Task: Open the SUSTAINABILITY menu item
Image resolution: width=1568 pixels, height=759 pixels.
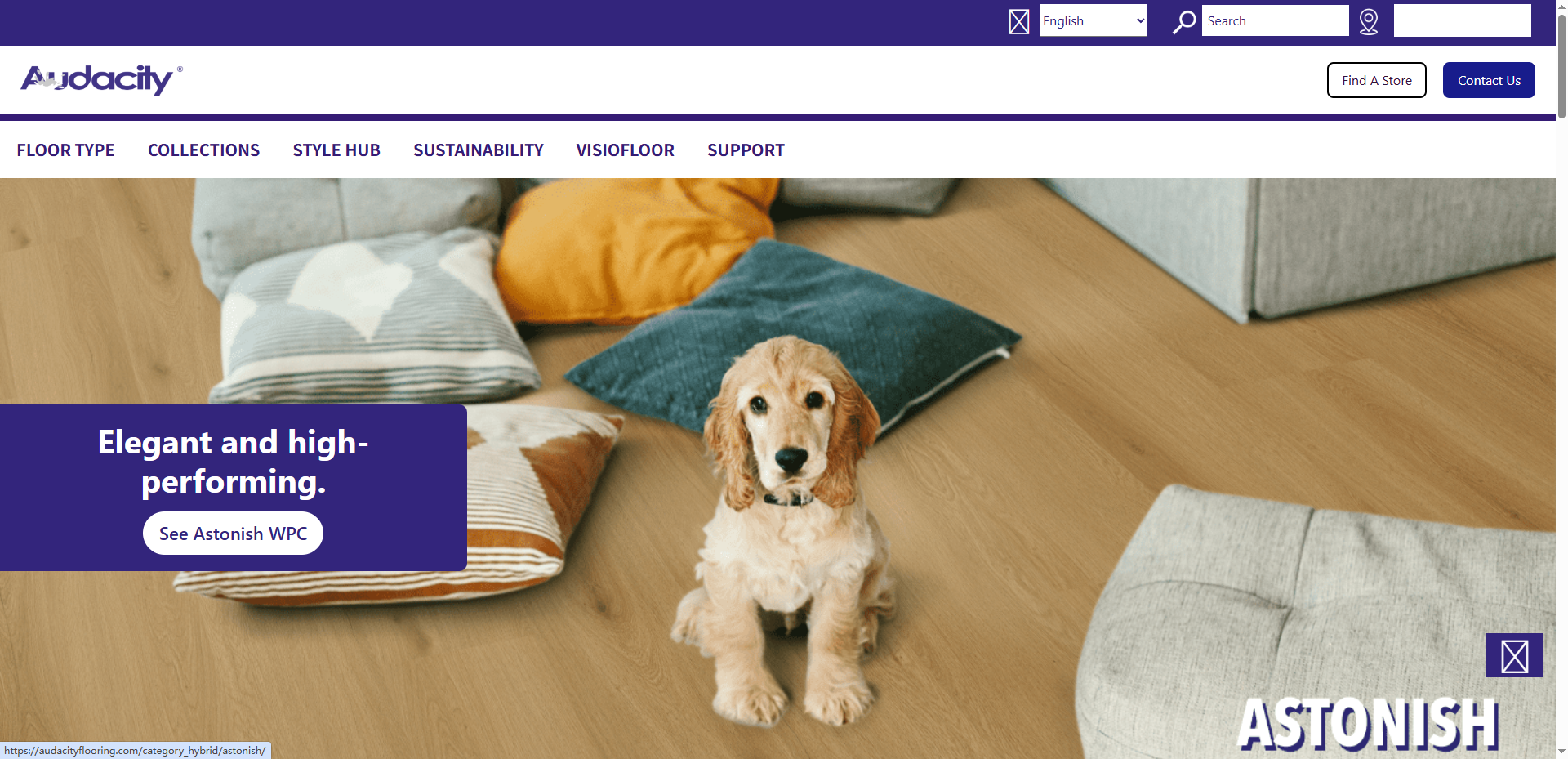Action: pos(479,150)
